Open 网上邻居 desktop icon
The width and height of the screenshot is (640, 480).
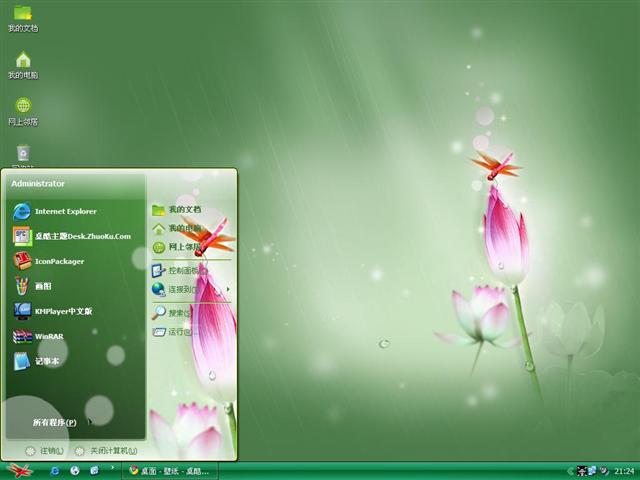point(23,111)
